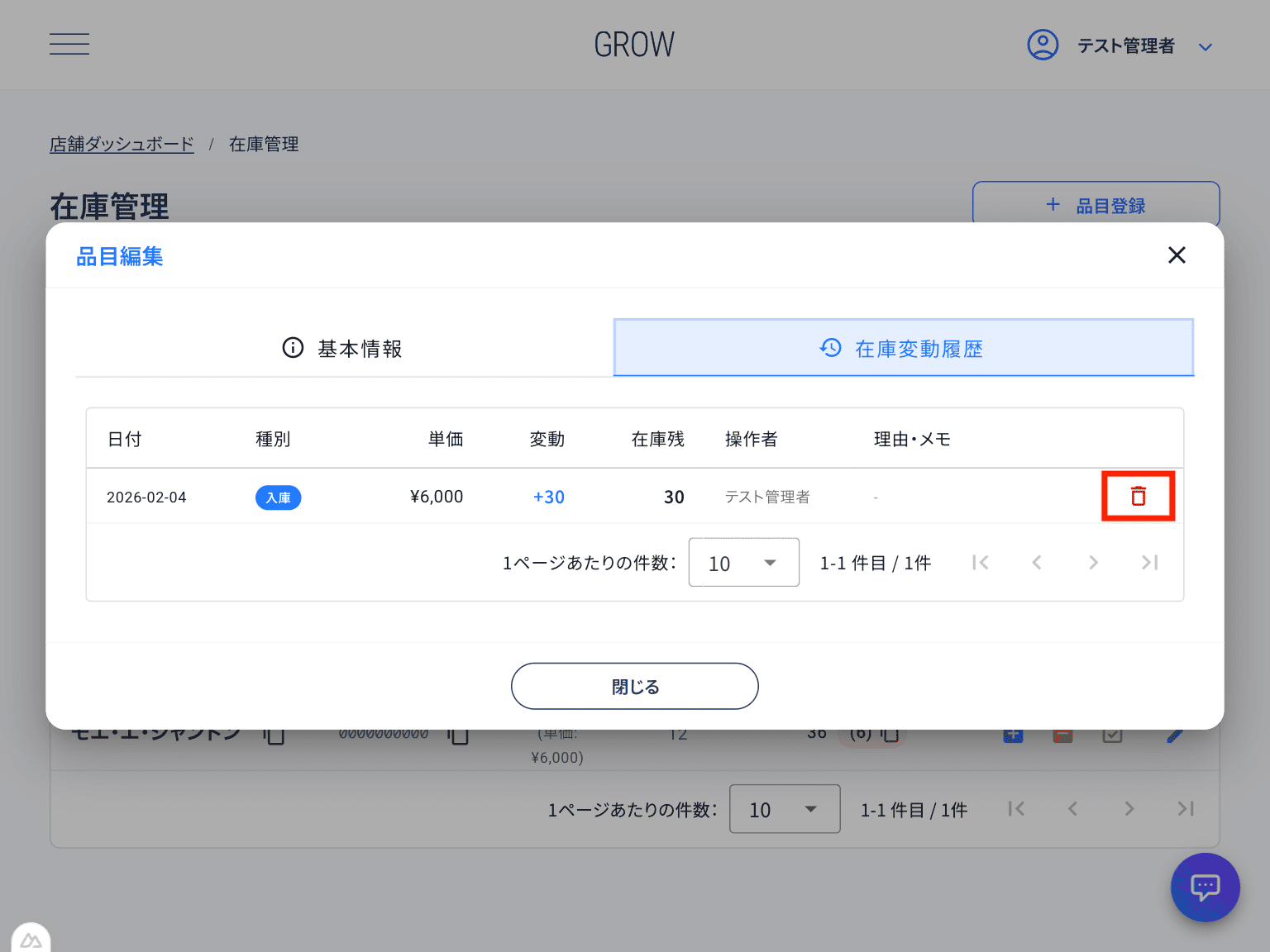Jump to last page in dialog pagination
This screenshot has height=952, width=1270.
click(x=1149, y=563)
